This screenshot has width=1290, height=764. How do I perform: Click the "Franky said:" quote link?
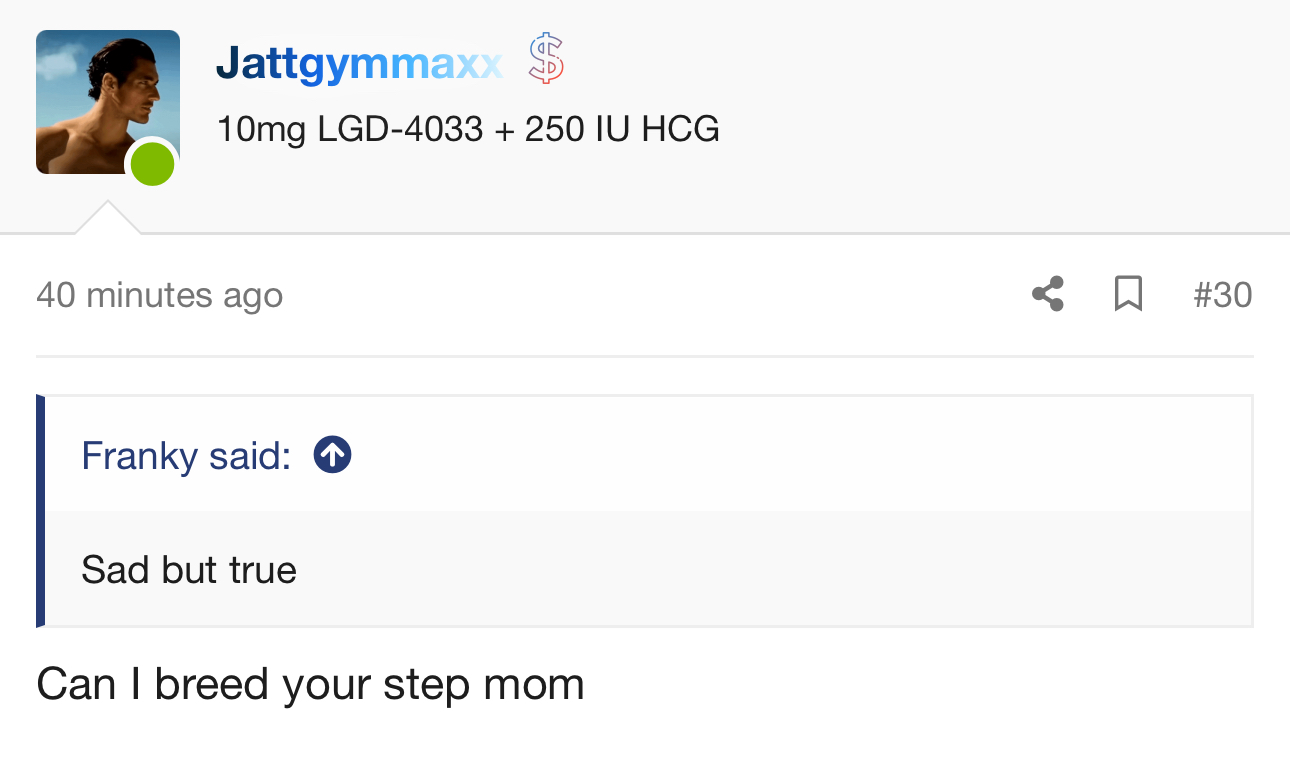(186, 456)
